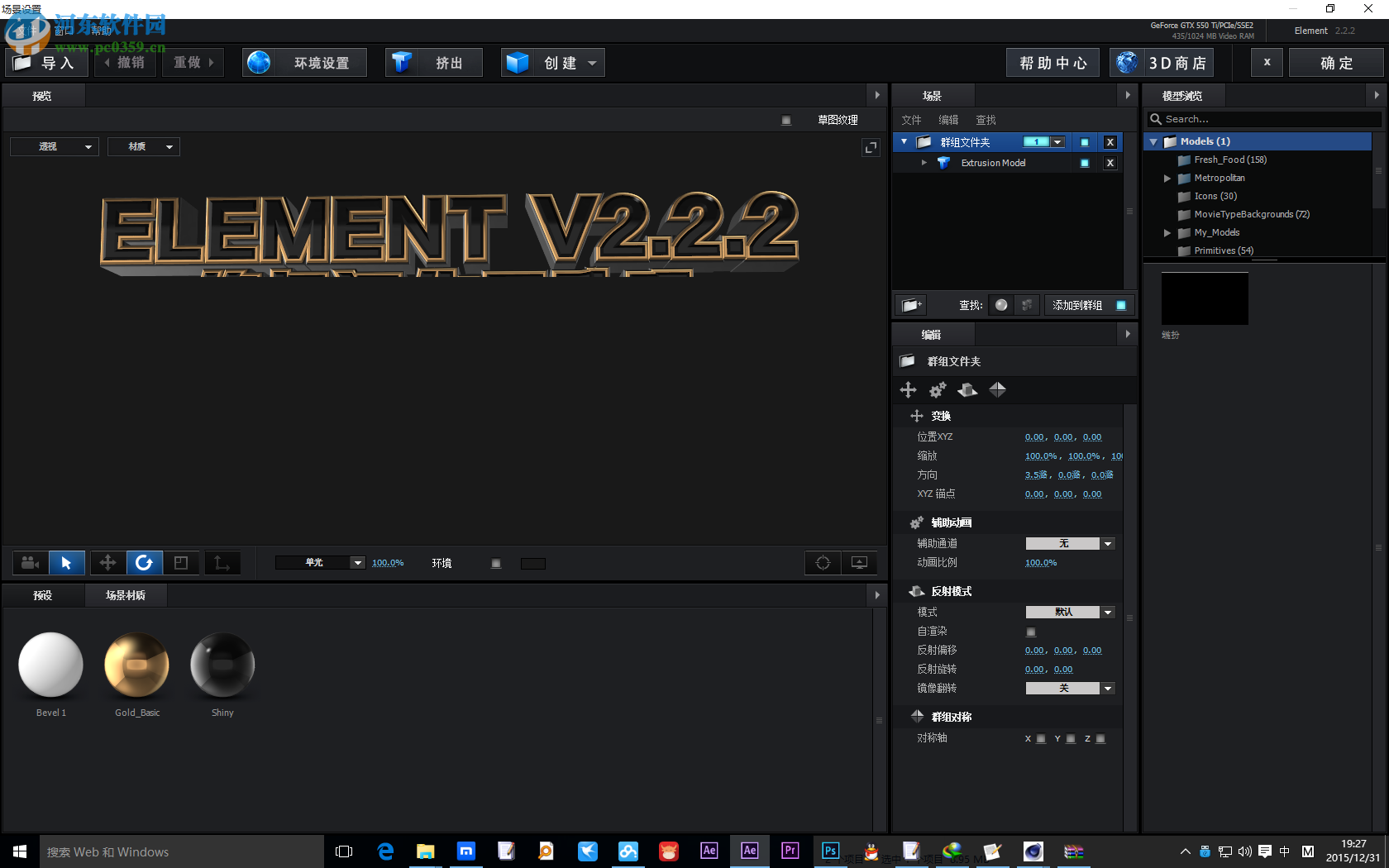Viewport: 1389px width, 868px height.
Task: Open the 镜像翻转 dropdown
Action: tap(1107, 688)
